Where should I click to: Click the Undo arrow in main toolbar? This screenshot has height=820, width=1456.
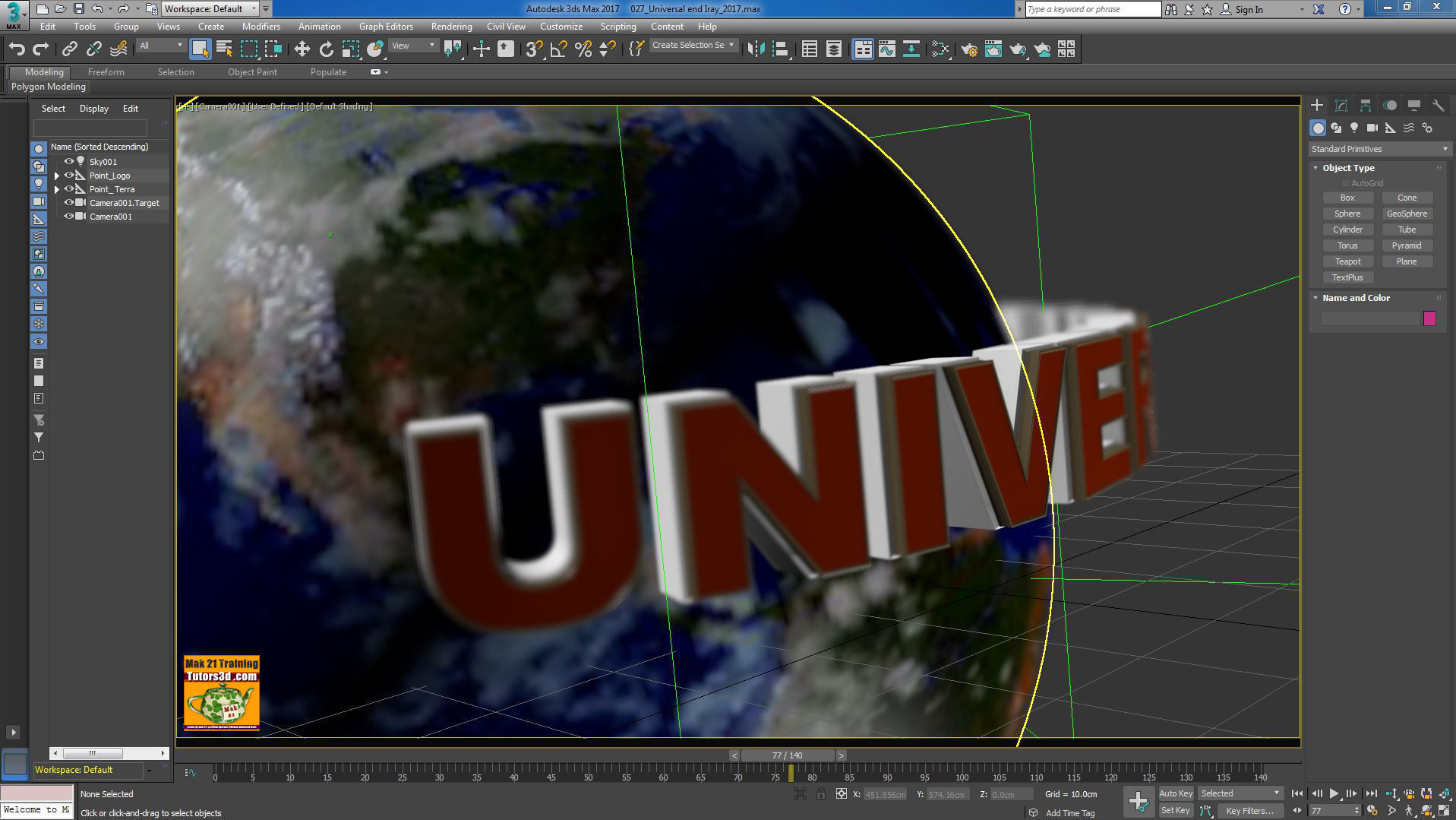coord(17,49)
